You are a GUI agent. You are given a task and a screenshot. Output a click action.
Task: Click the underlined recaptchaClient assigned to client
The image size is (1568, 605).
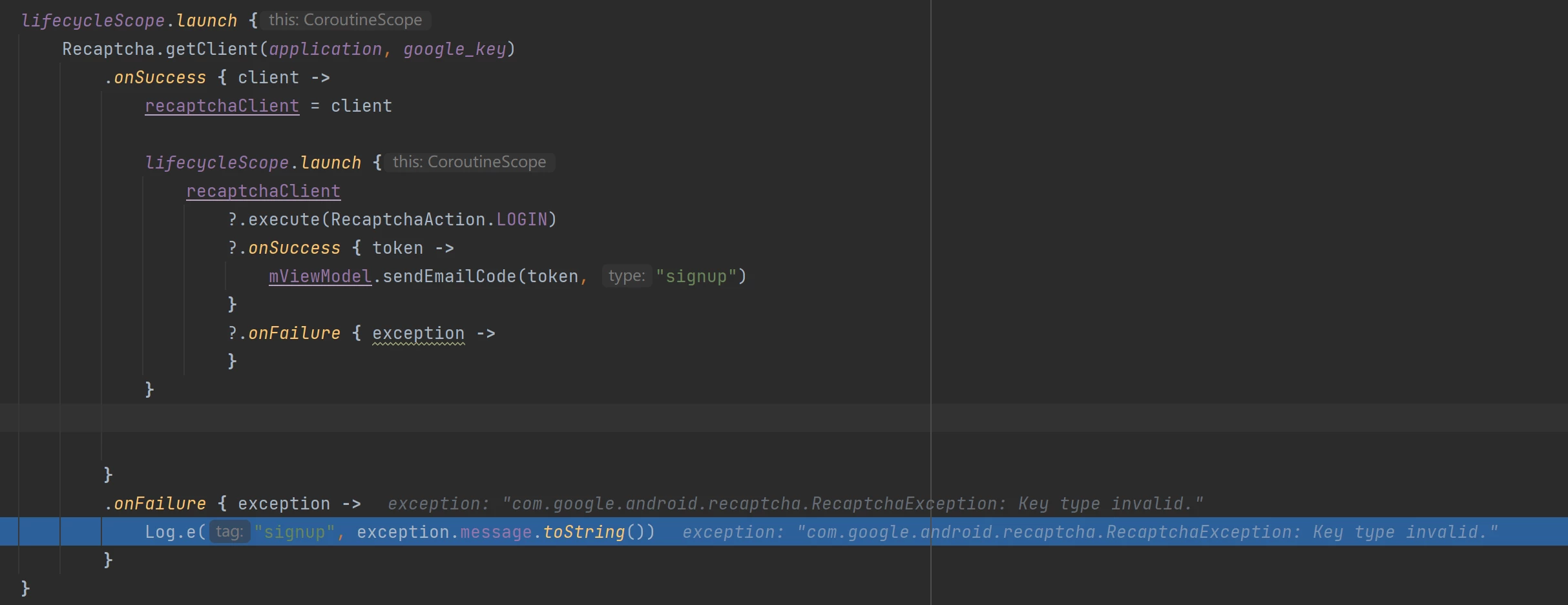tap(222, 106)
